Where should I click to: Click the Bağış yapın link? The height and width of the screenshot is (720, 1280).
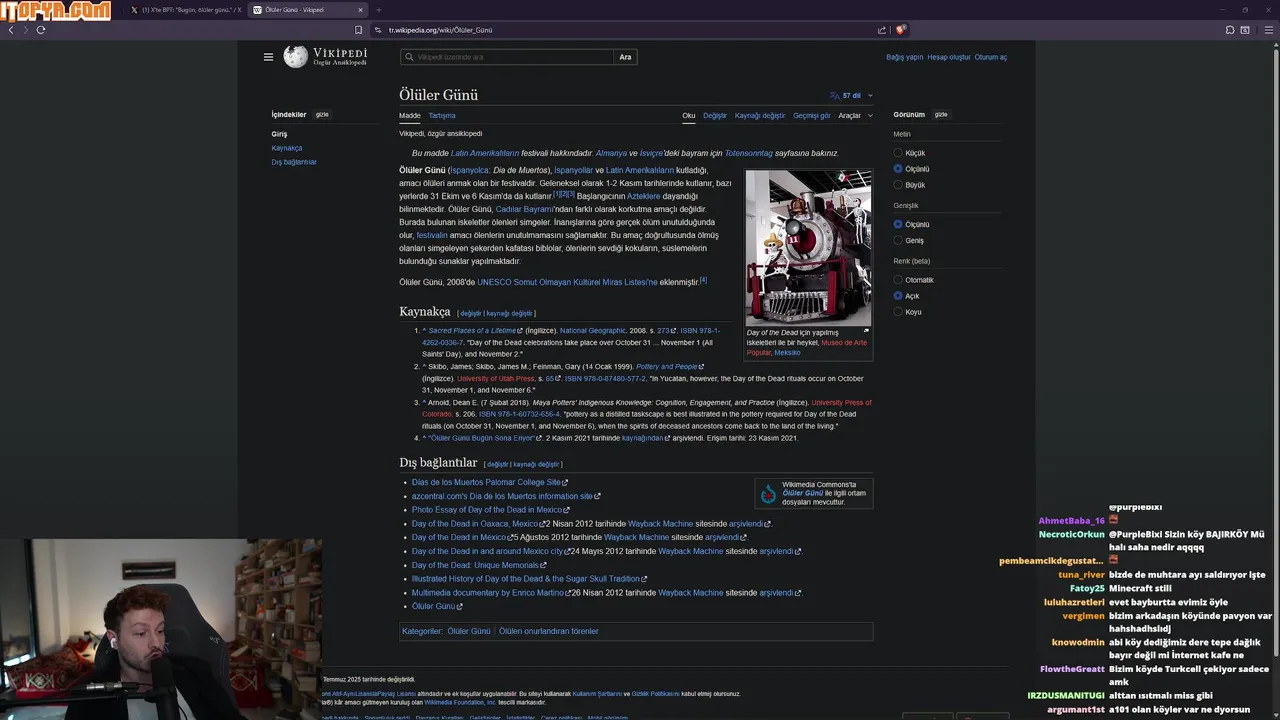pos(905,57)
